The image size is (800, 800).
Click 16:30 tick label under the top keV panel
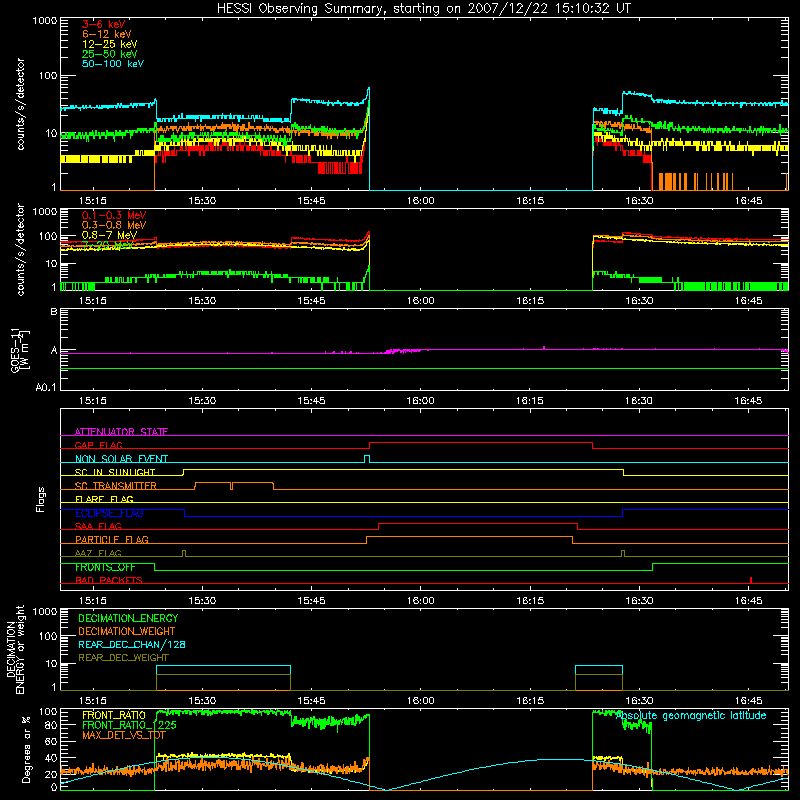[639, 201]
